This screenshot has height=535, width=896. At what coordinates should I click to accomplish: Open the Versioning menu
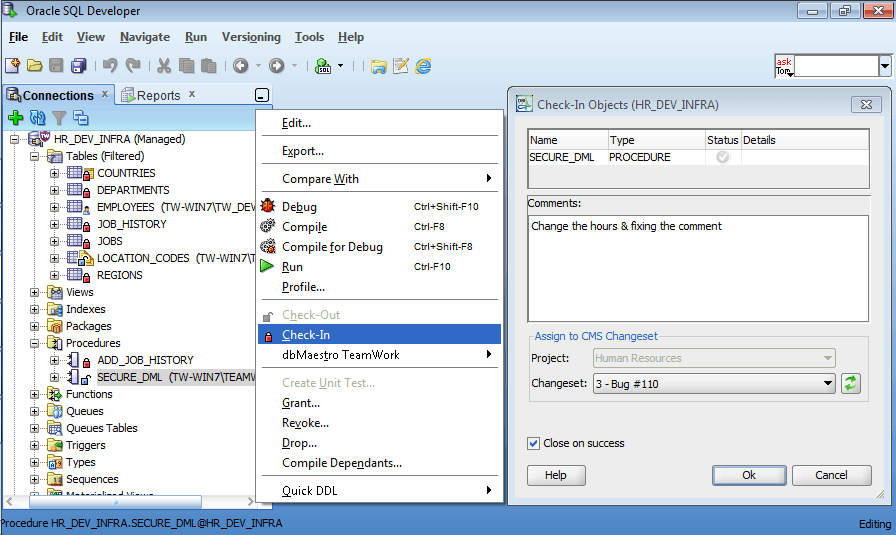[x=251, y=37]
